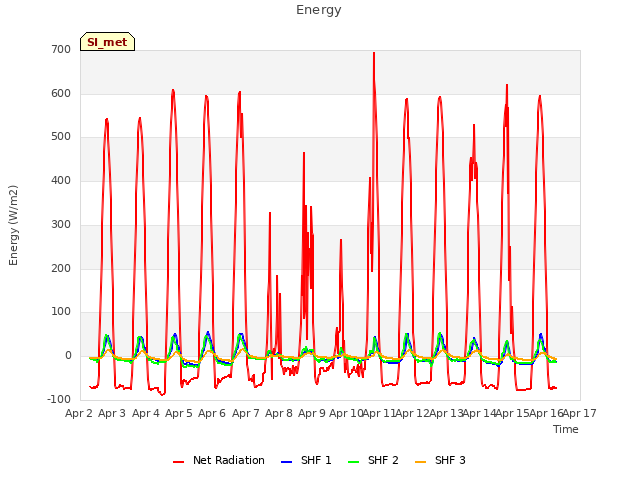
Task: Toggle the SHF 2 legend entry
Action: 373,460
